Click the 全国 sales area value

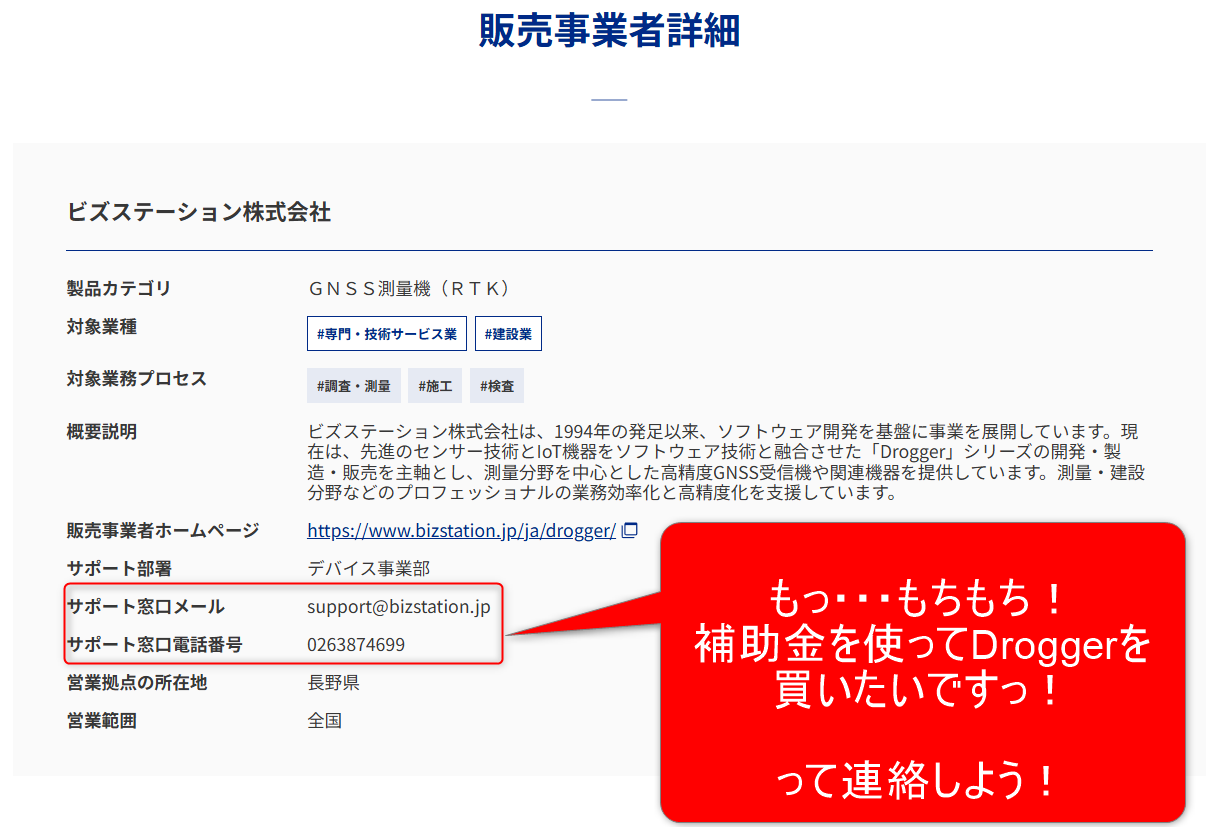point(324,721)
